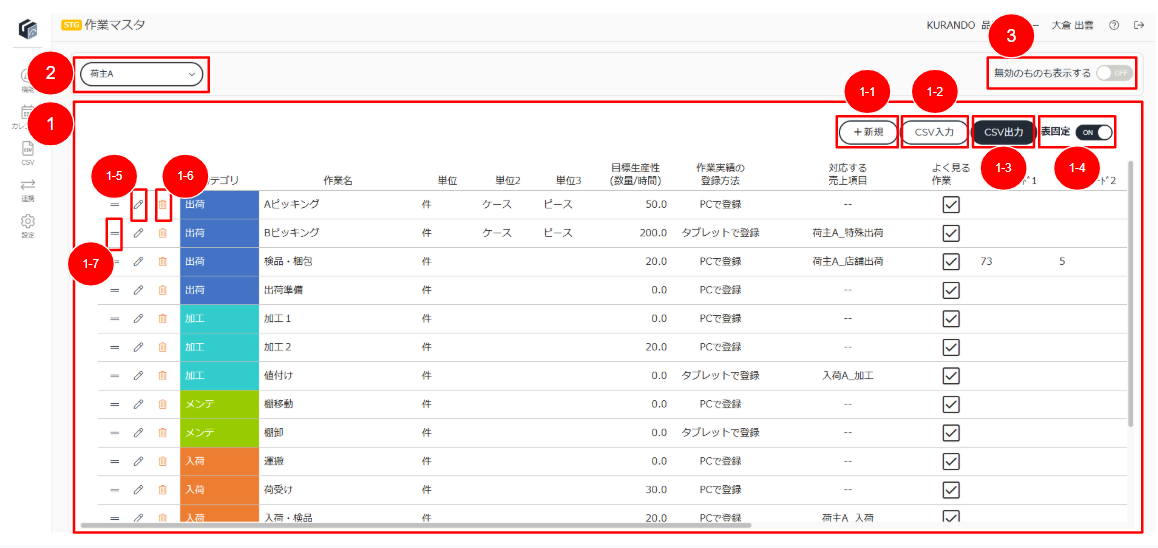Open the 設定 gear icon in sidebar
The height and width of the screenshot is (548, 1158).
coord(27,222)
